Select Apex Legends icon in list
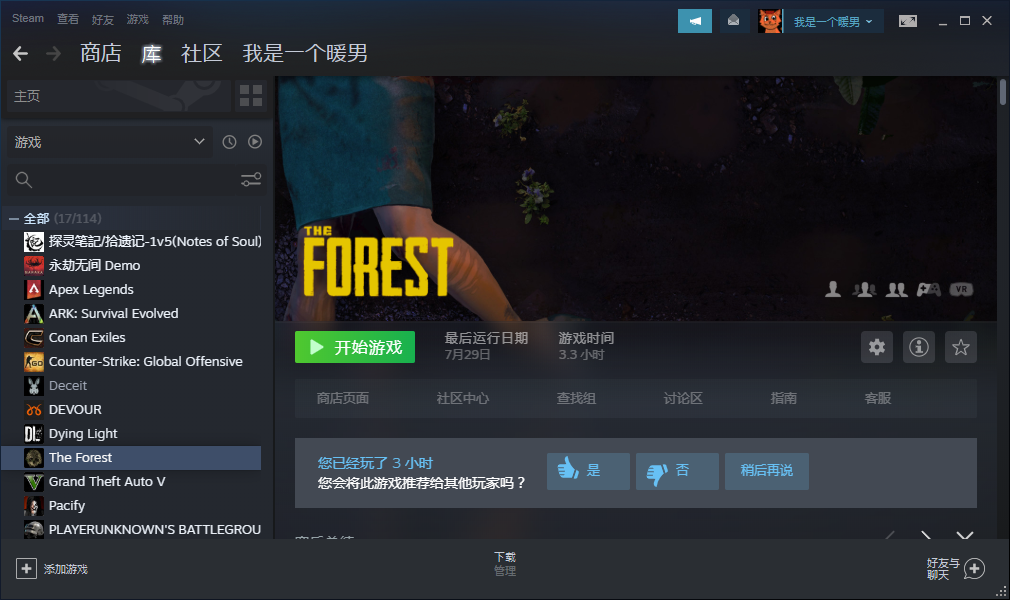 click(x=33, y=289)
